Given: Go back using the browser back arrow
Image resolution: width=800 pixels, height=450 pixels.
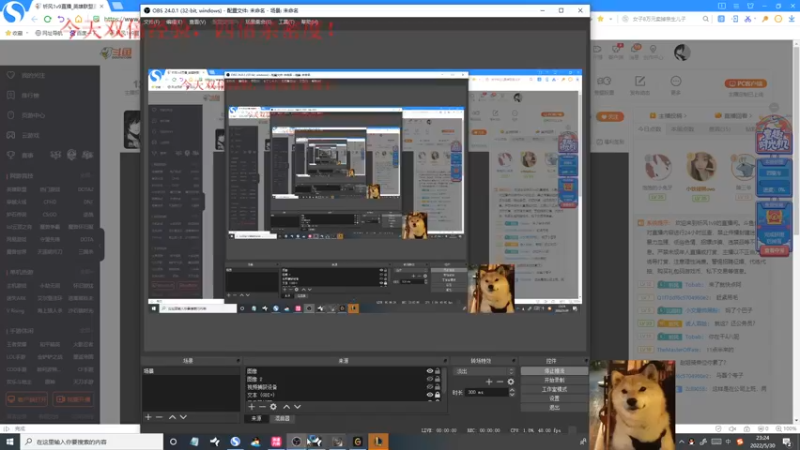Looking at the screenshot, I should coord(34,19).
